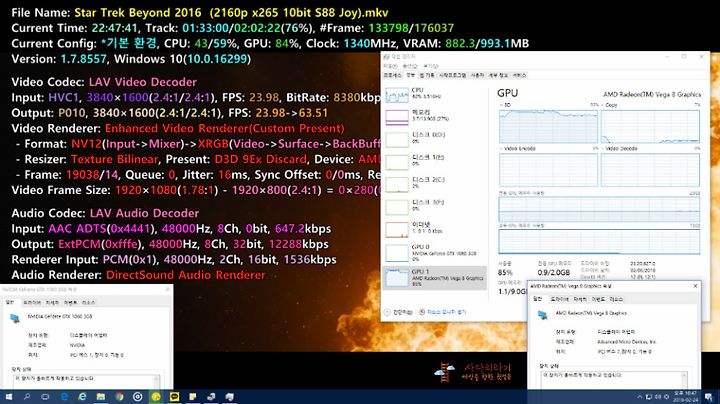Switch to 사용자 tab in Task Manager
Image resolution: width=720 pixels, height=404 pixels.
478,75
